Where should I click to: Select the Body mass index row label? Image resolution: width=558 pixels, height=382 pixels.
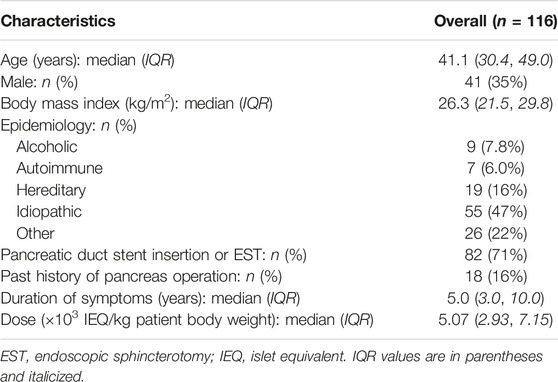[136, 104]
